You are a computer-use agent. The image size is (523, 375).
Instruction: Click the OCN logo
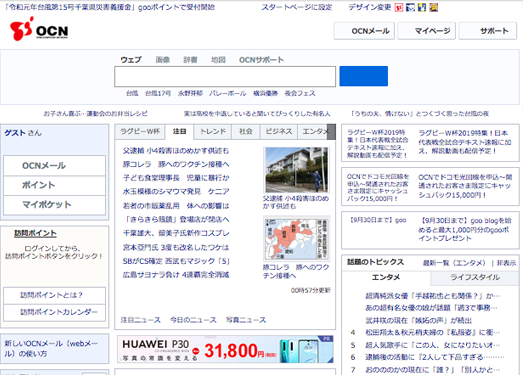click(x=39, y=30)
